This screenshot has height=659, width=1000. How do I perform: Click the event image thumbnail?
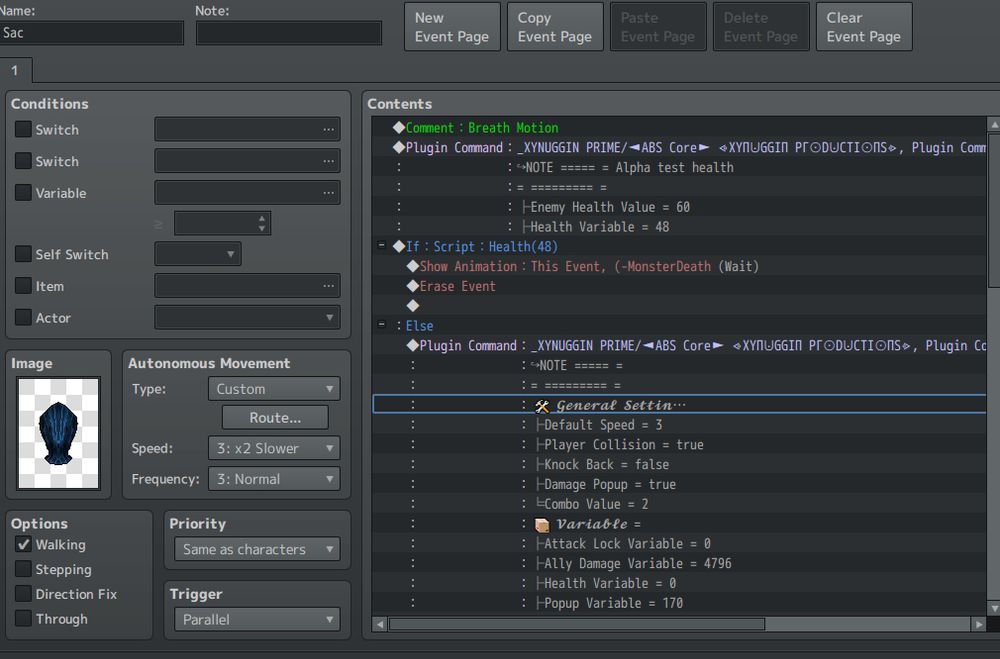(58, 433)
